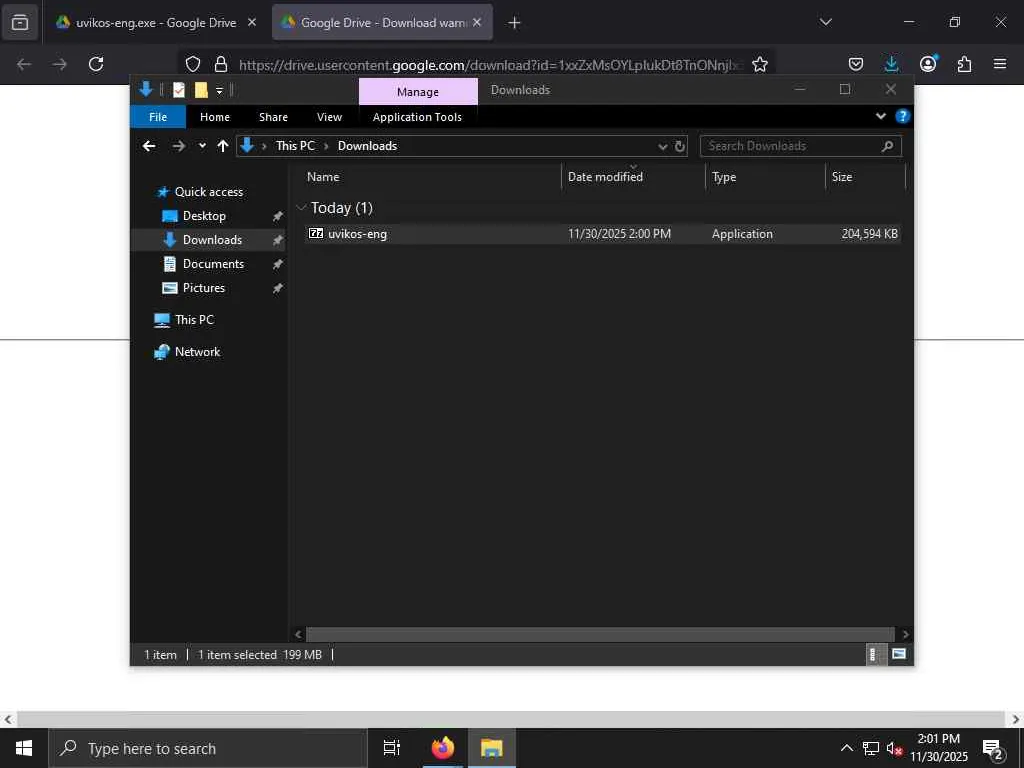Click Downloads in the address breadcrumb
Image resolution: width=1024 pixels, height=768 pixels.
(367, 146)
